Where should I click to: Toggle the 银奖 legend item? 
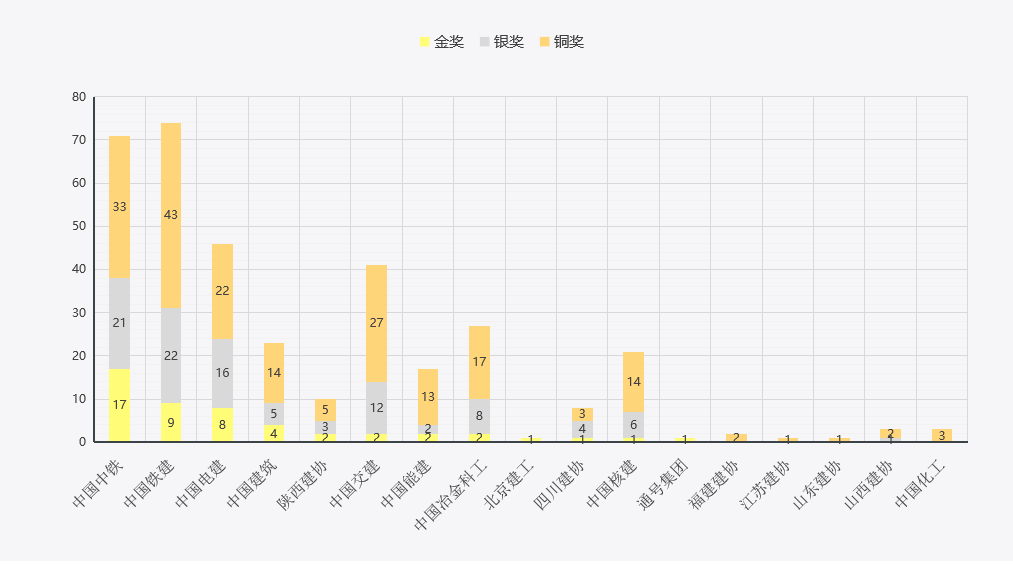pyautogui.click(x=501, y=42)
